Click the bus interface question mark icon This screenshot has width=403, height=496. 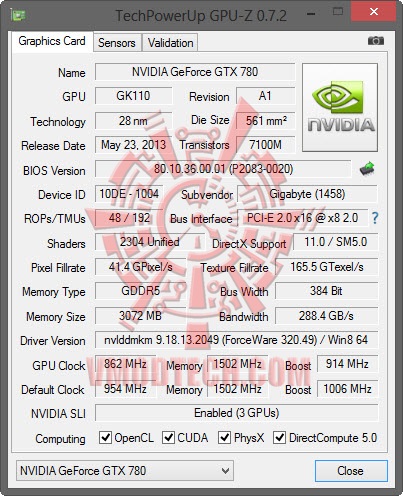coord(375,218)
